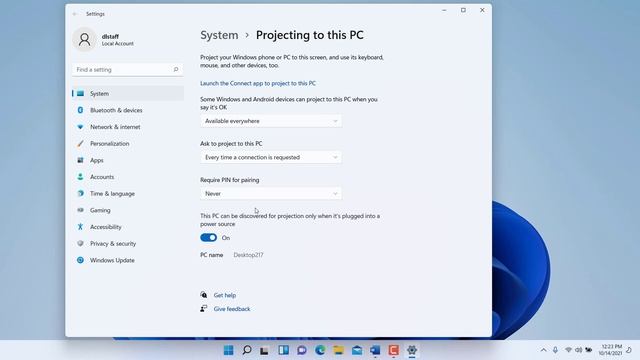640x360 pixels.
Task: Click the Windows Update icon
Action: 80,260
